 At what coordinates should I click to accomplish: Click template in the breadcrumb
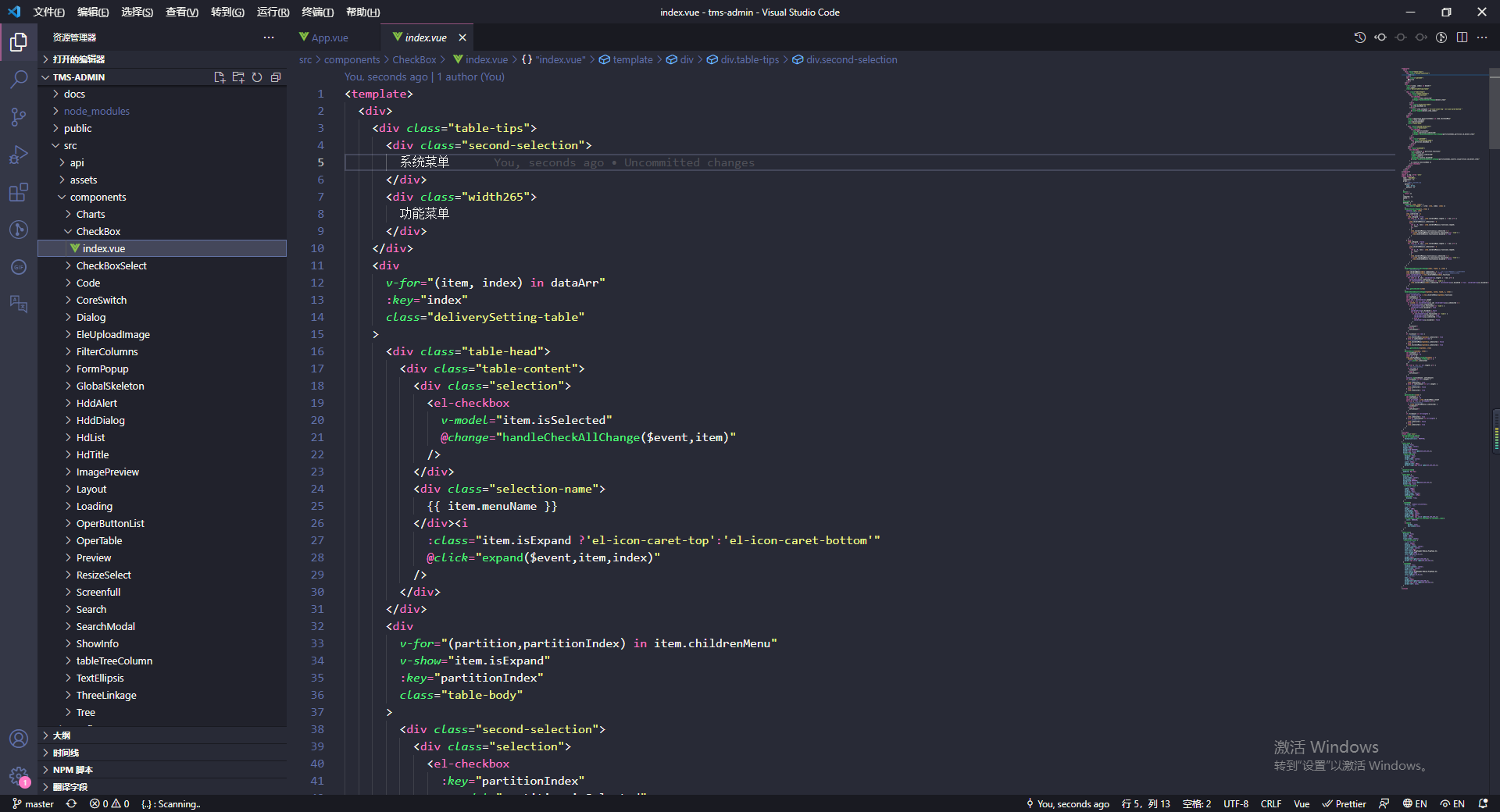pyautogui.click(x=626, y=59)
